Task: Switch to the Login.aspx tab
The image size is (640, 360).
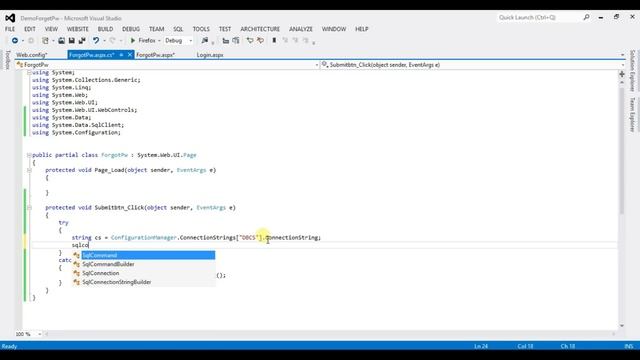Action: point(210,55)
